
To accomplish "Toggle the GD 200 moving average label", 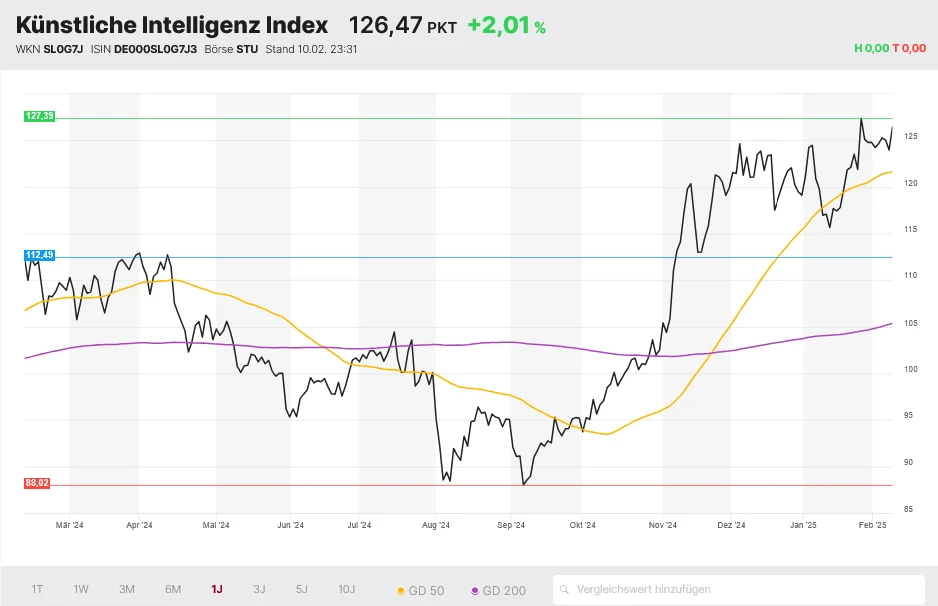I will click(504, 591).
